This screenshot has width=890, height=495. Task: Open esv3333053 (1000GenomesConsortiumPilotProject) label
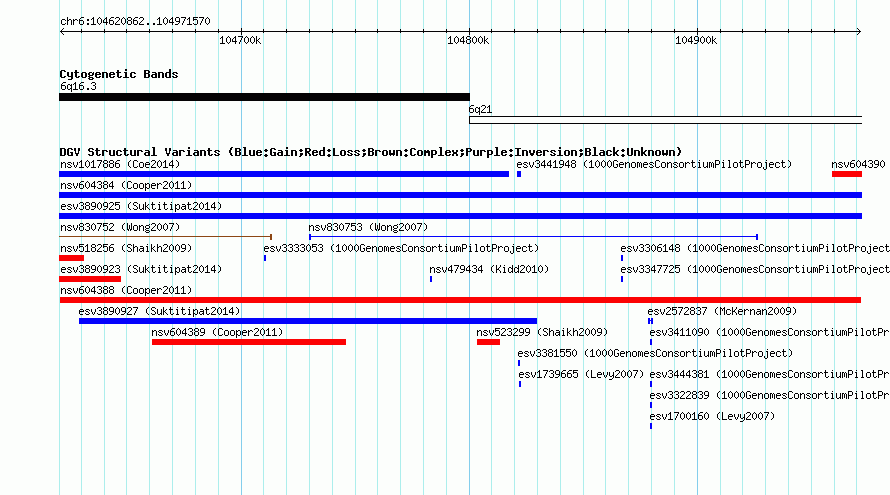[401, 248]
